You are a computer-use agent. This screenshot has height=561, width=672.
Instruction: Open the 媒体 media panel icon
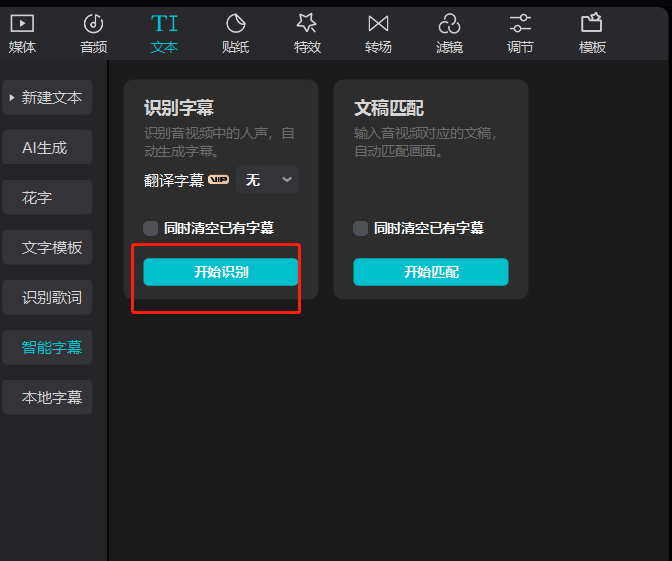tap(22, 24)
